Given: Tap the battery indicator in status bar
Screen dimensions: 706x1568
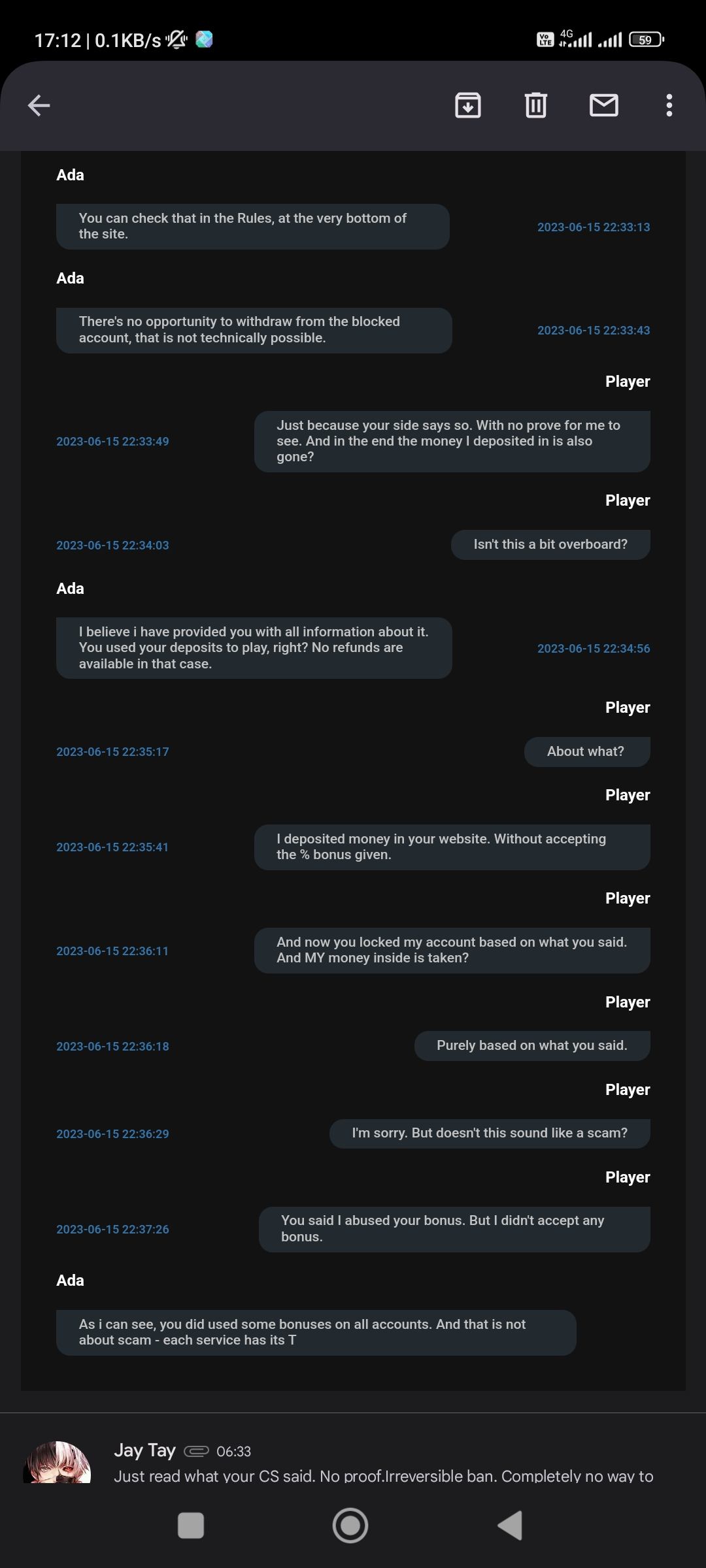Looking at the screenshot, I should pos(646,40).
